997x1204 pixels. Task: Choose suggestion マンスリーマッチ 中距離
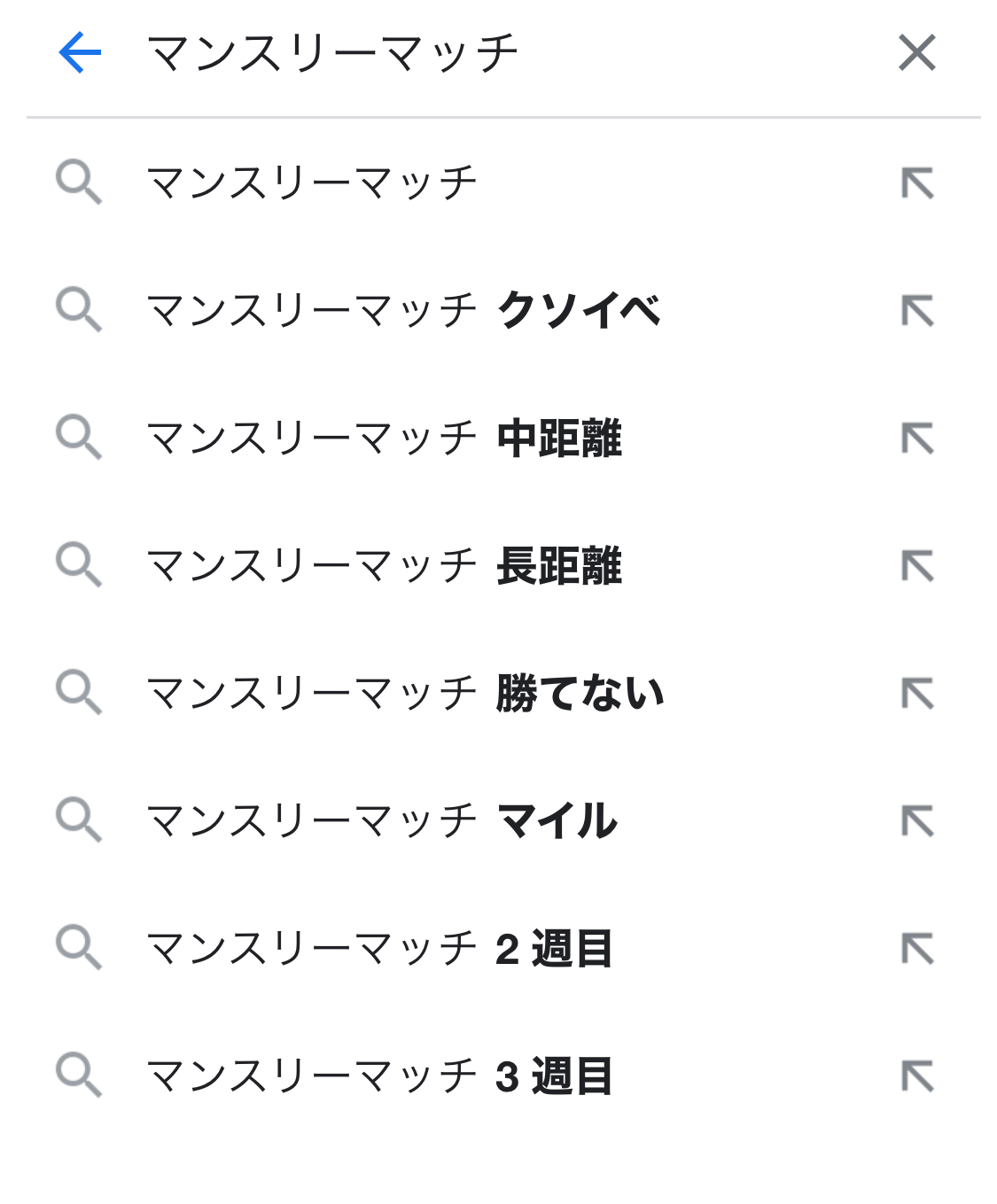click(384, 439)
